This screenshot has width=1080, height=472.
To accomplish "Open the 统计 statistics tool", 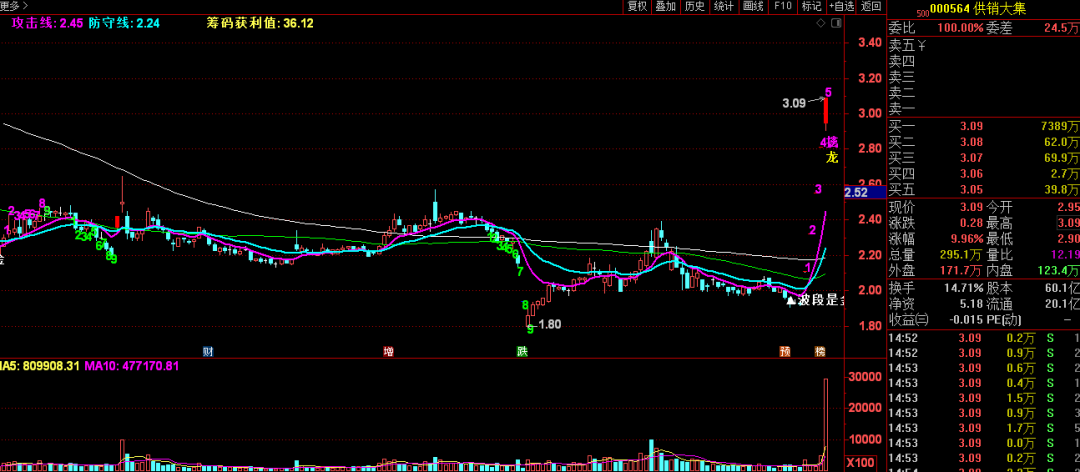I will [x=724, y=6].
